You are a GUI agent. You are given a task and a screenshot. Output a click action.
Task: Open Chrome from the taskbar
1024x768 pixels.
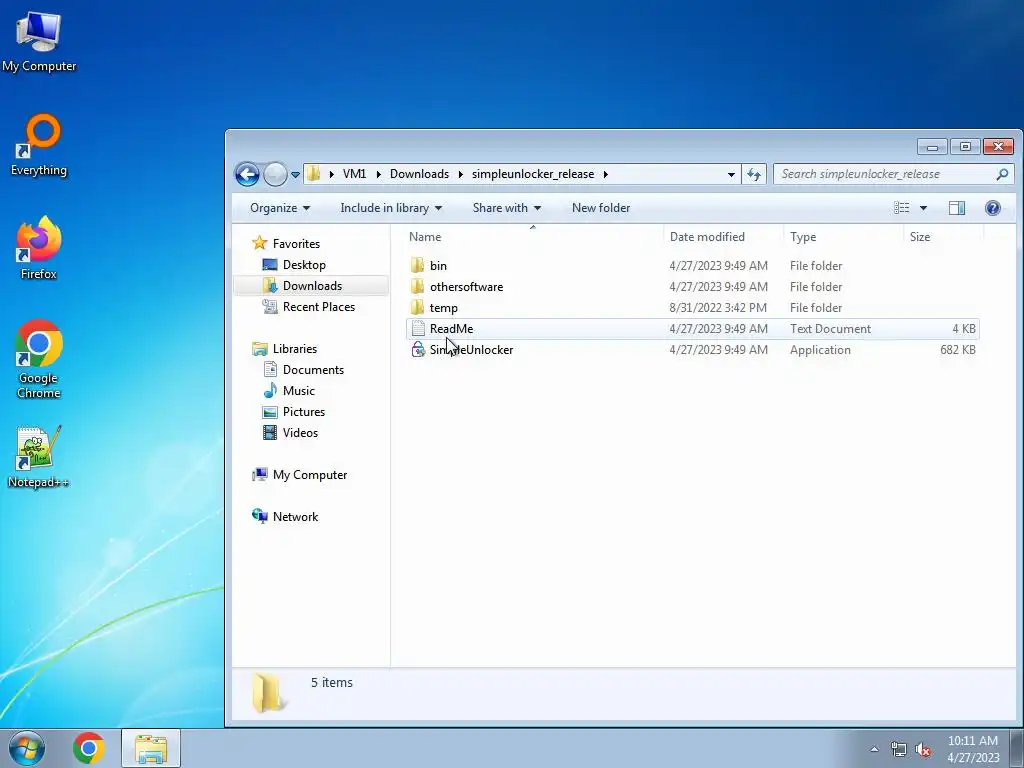click(x=89, y=748)
